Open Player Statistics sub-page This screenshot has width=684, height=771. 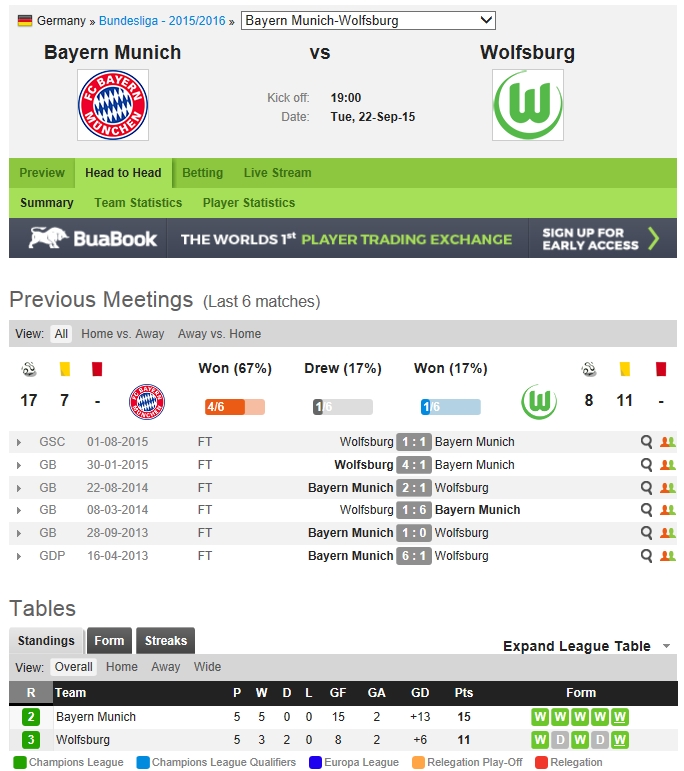tap(249, 203)
